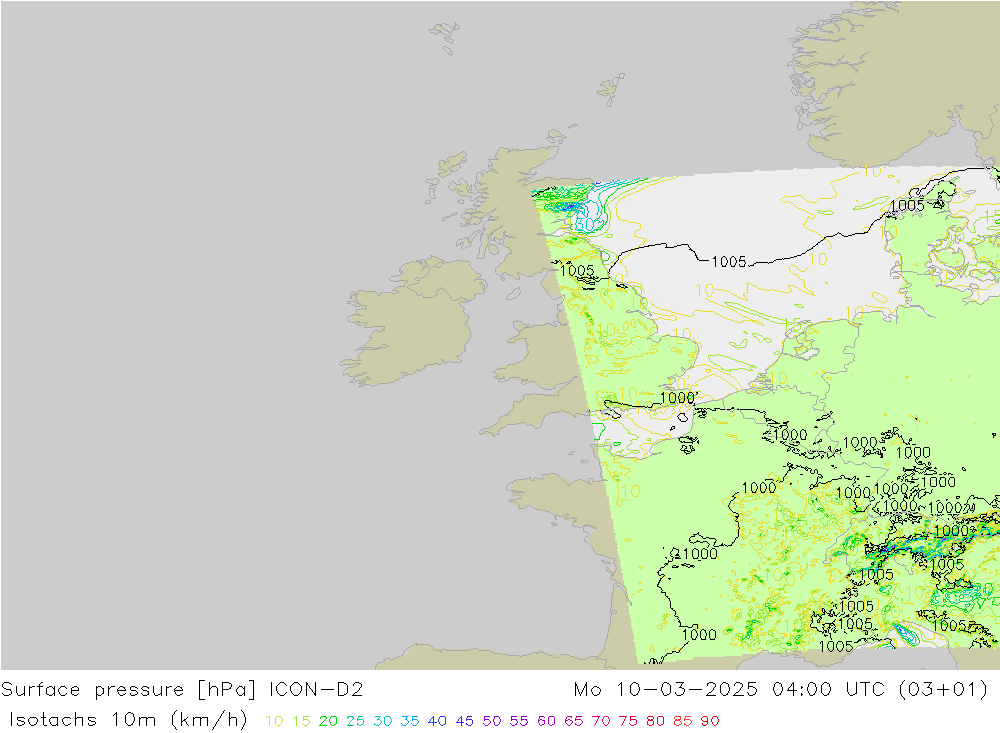Click the date 'Mo 10-03-2025 04:00 UTC (03+01)'
Screen dimensions: 1000x733
(x=781, y=690)
